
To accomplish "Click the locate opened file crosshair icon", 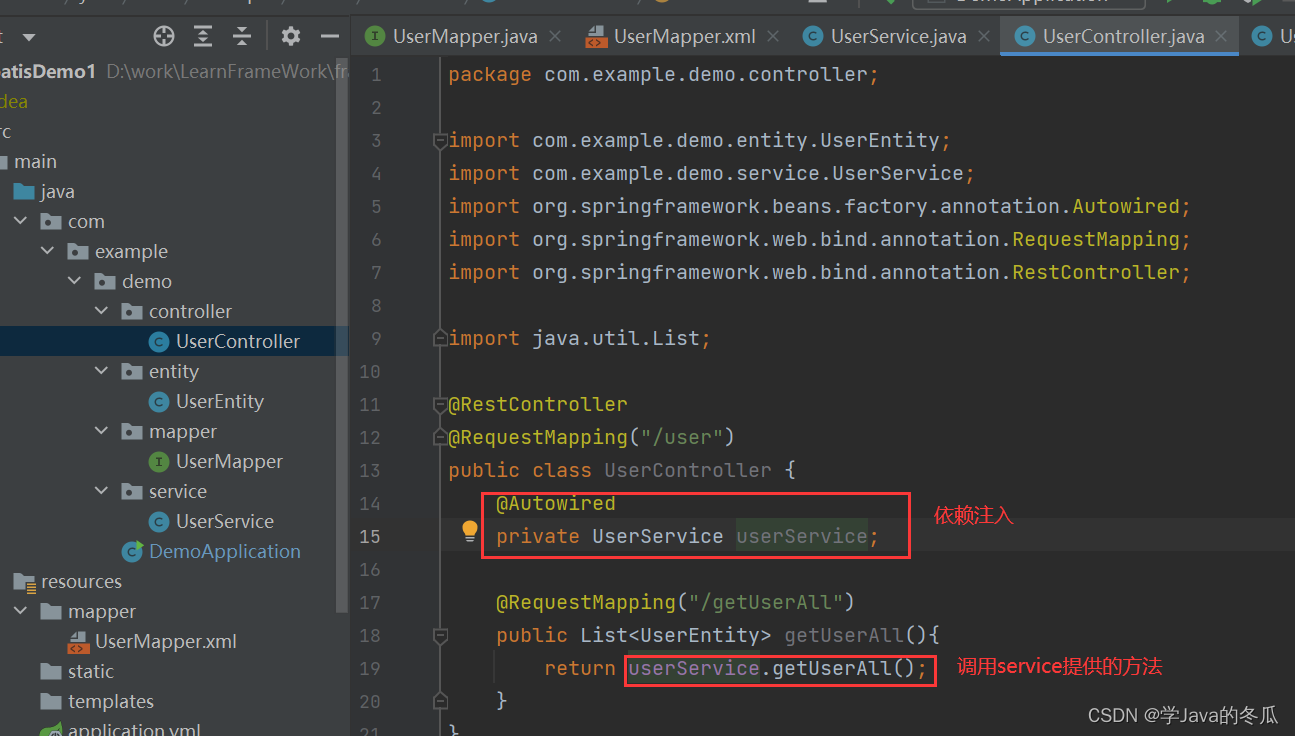I will (164, 37).
